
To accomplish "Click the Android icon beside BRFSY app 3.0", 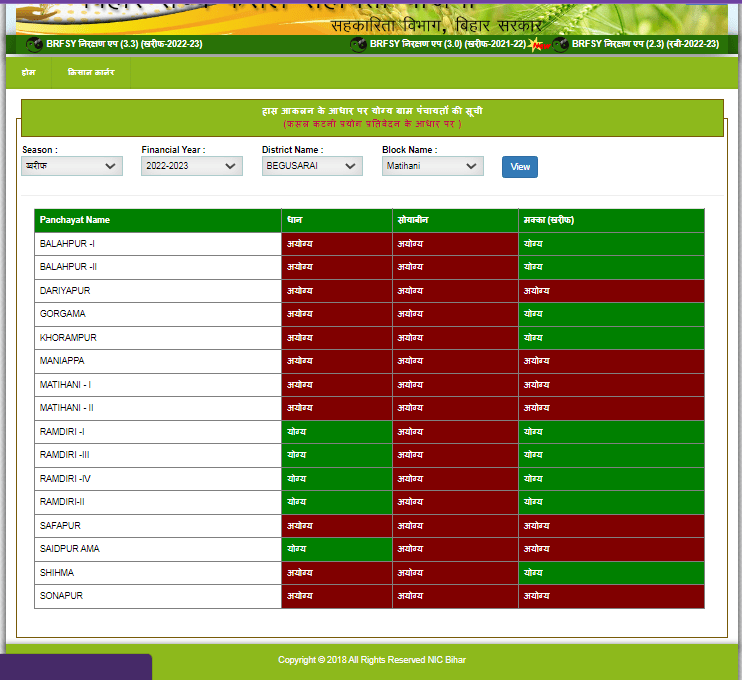I will click(x=357, y=45).
